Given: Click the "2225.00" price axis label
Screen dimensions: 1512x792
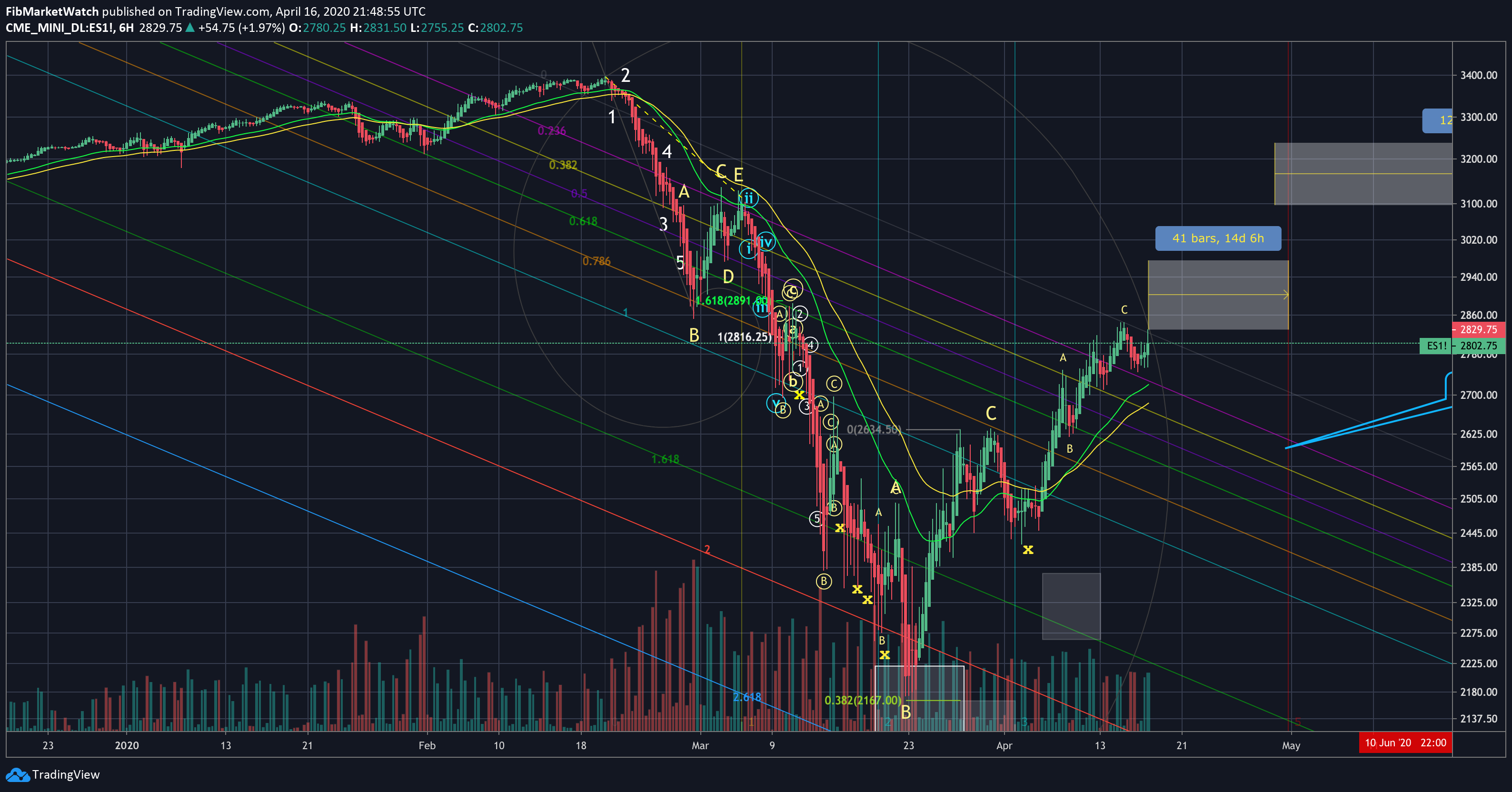Looking at the screenshot, I should (1479, 663).
